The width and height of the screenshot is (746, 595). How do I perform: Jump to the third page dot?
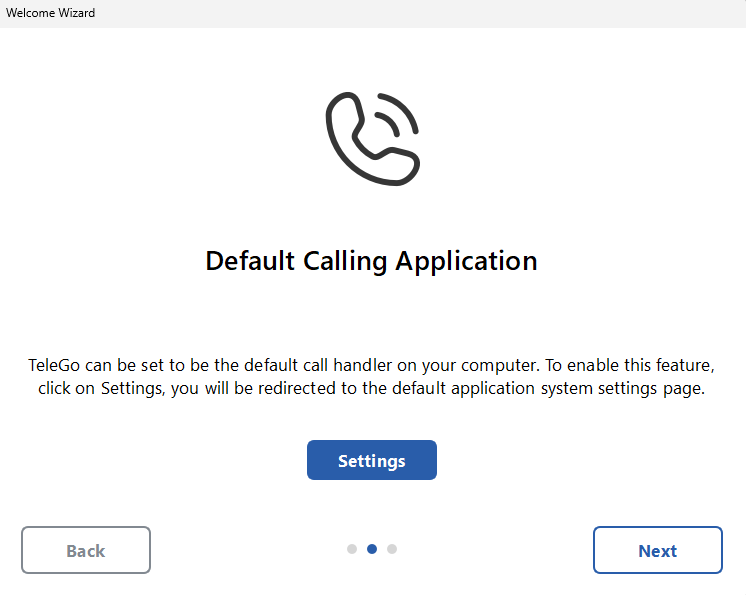coord(392,549)
